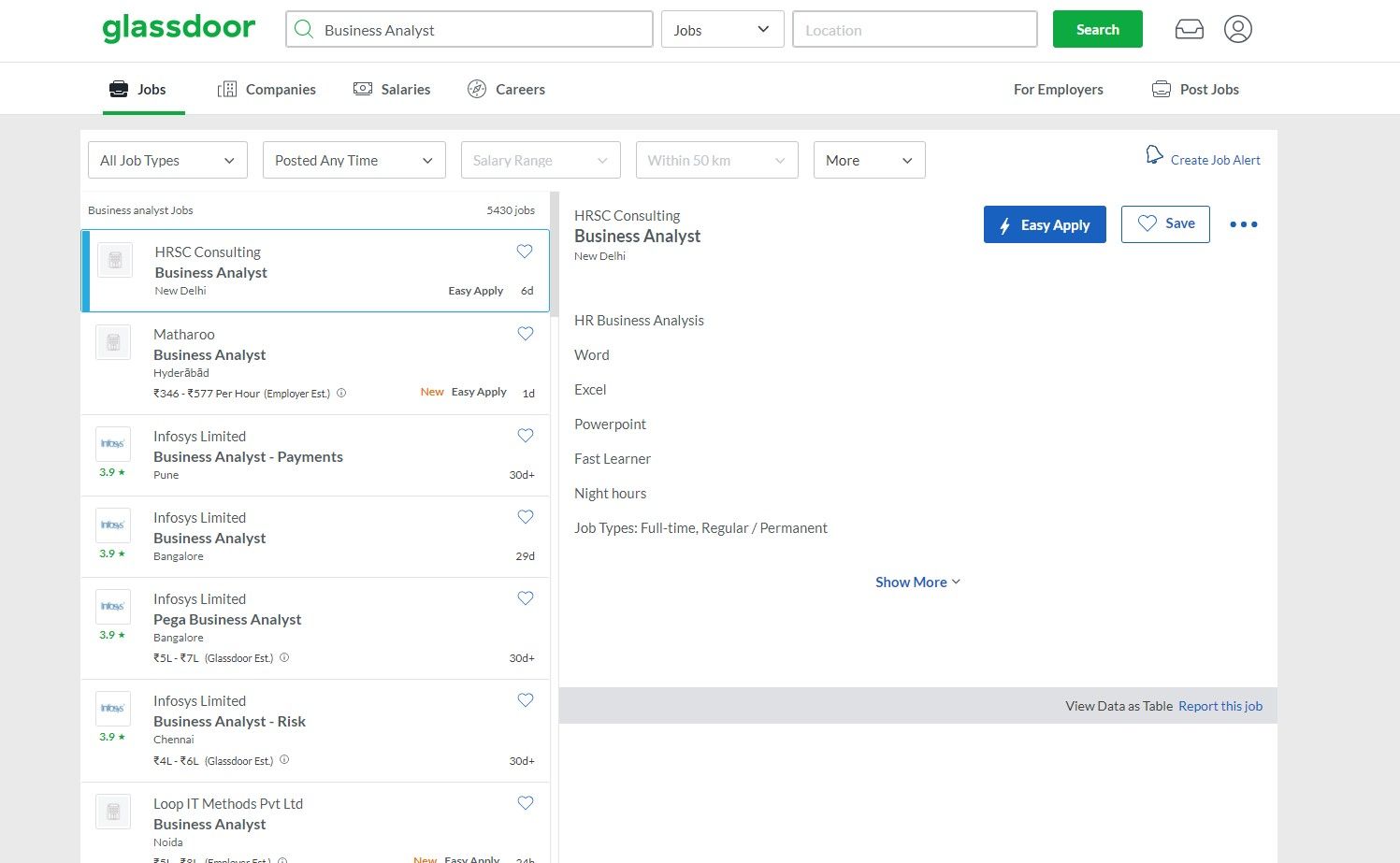Image resolution: width=1400 pixels, height=863 pixels.
Task: Click HRSC Consulting name in job details
Action: click(x=627, y=215)
